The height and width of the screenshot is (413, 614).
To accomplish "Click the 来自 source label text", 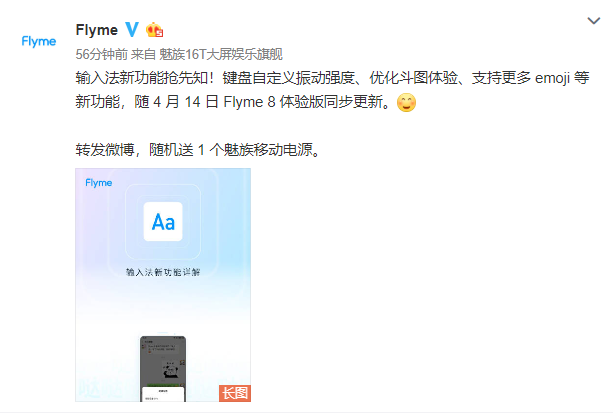I will click(x=143, y=54).
